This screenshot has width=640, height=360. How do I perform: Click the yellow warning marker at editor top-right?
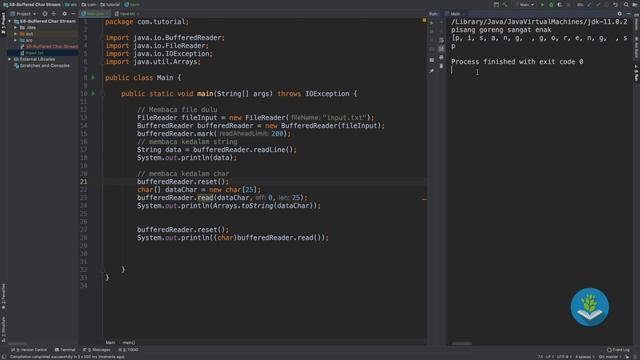pos(424,20)
